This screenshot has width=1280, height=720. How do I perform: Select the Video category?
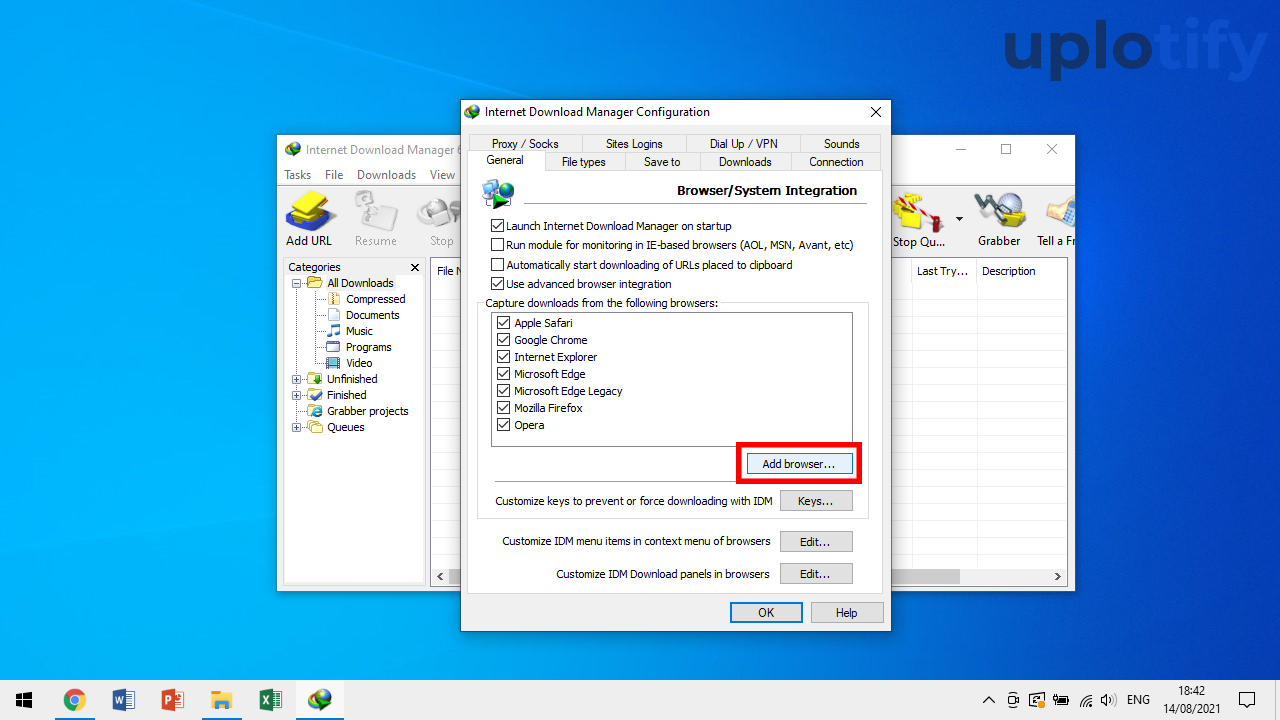(359, 363)
